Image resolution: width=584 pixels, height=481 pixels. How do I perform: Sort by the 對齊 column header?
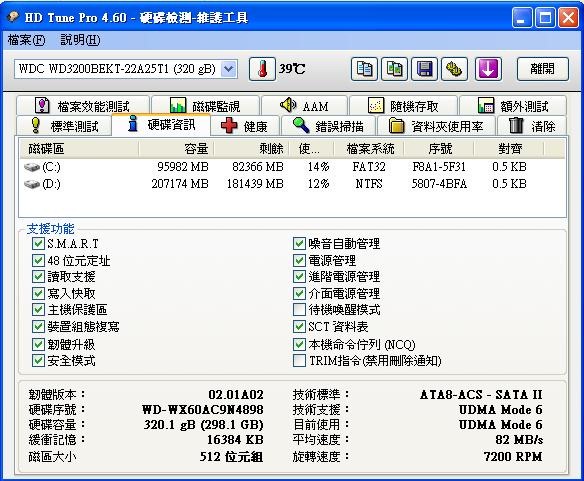509,149
